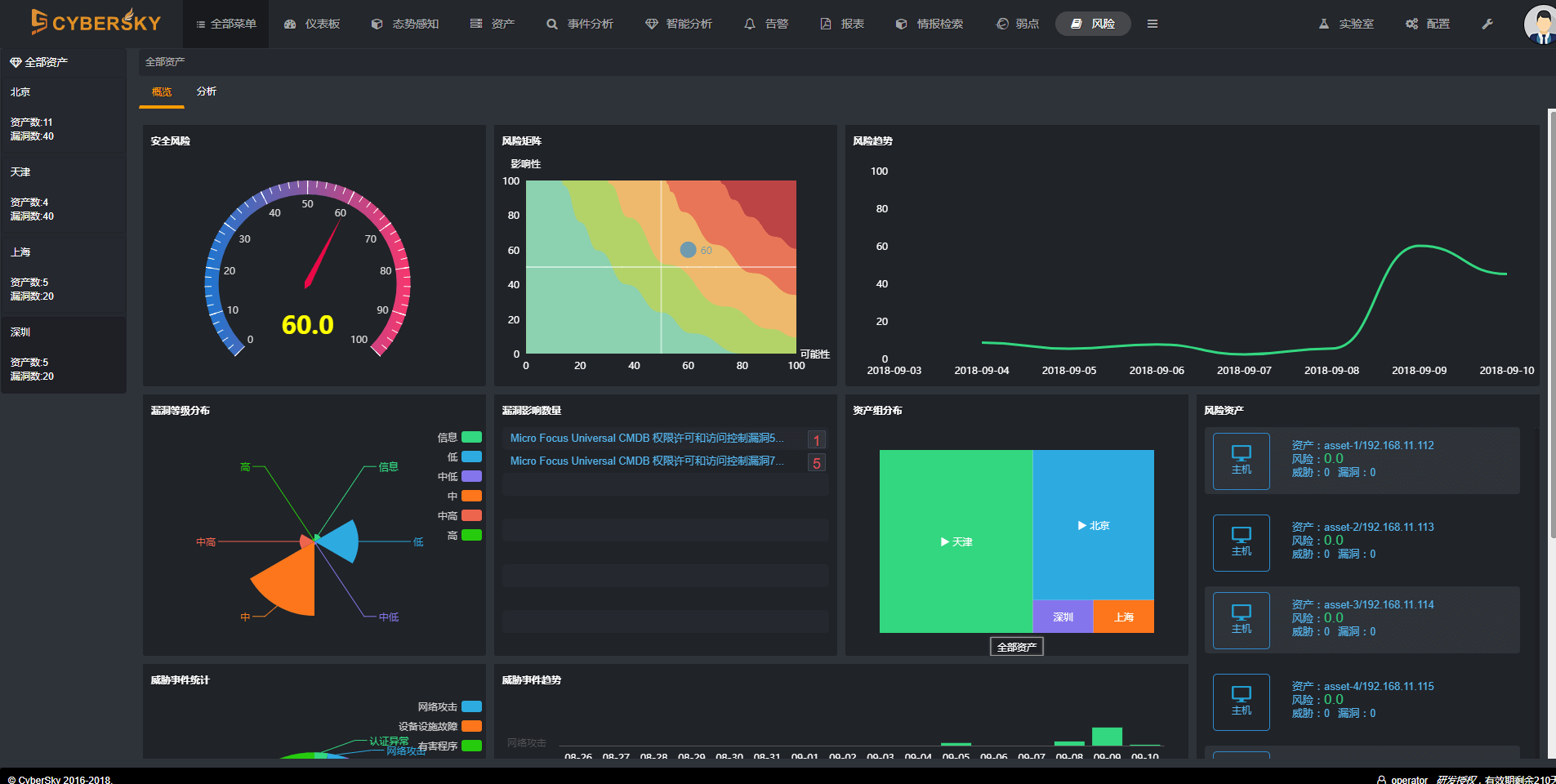Image resolution: width=1556 pixels, height=784 pixels.
Task: Open the hamburger overflow menu icon
Action: pyautogui.click(x=1153, y=24)
